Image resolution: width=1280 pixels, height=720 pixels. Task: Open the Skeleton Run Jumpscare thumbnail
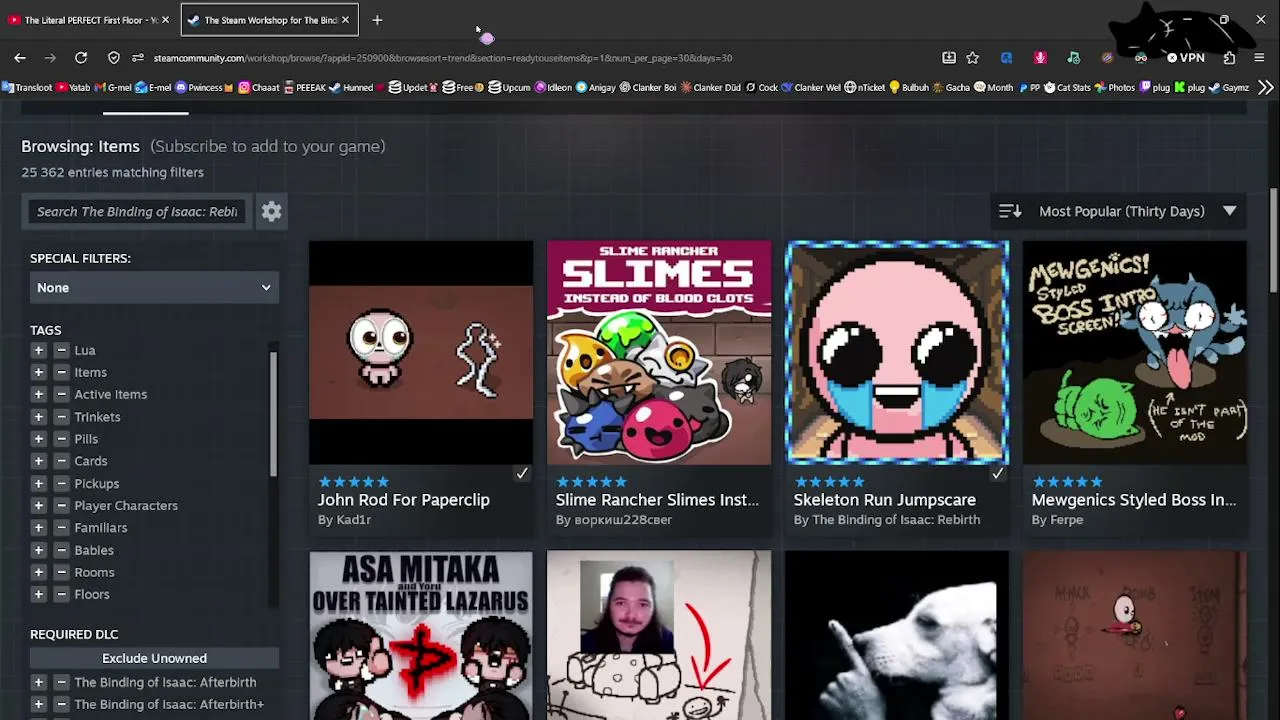[x=897, y=353]
